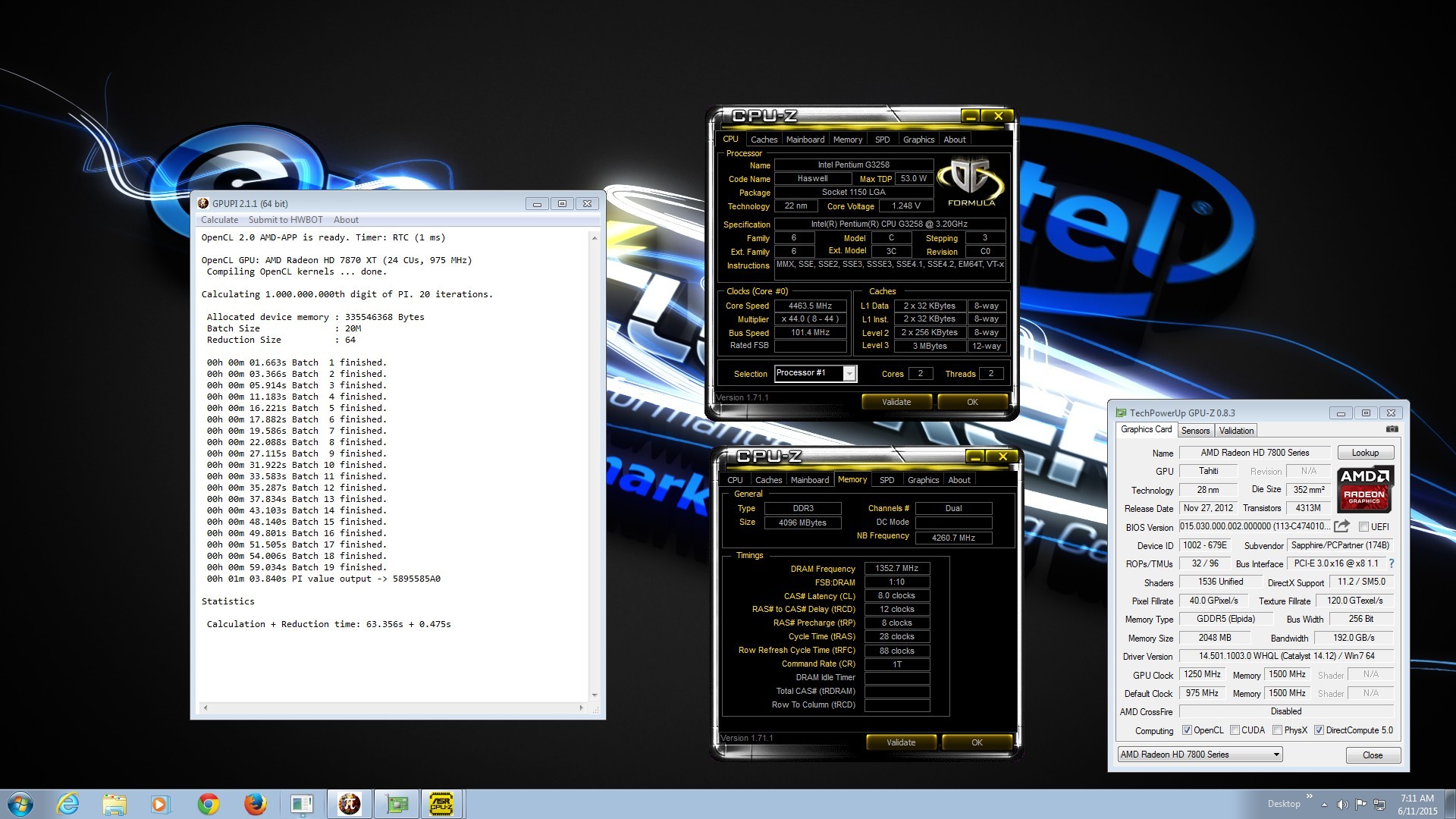Switch to ASR CPU-Z taskbar icon
The image size is (1456, 819).
point(442,804)
